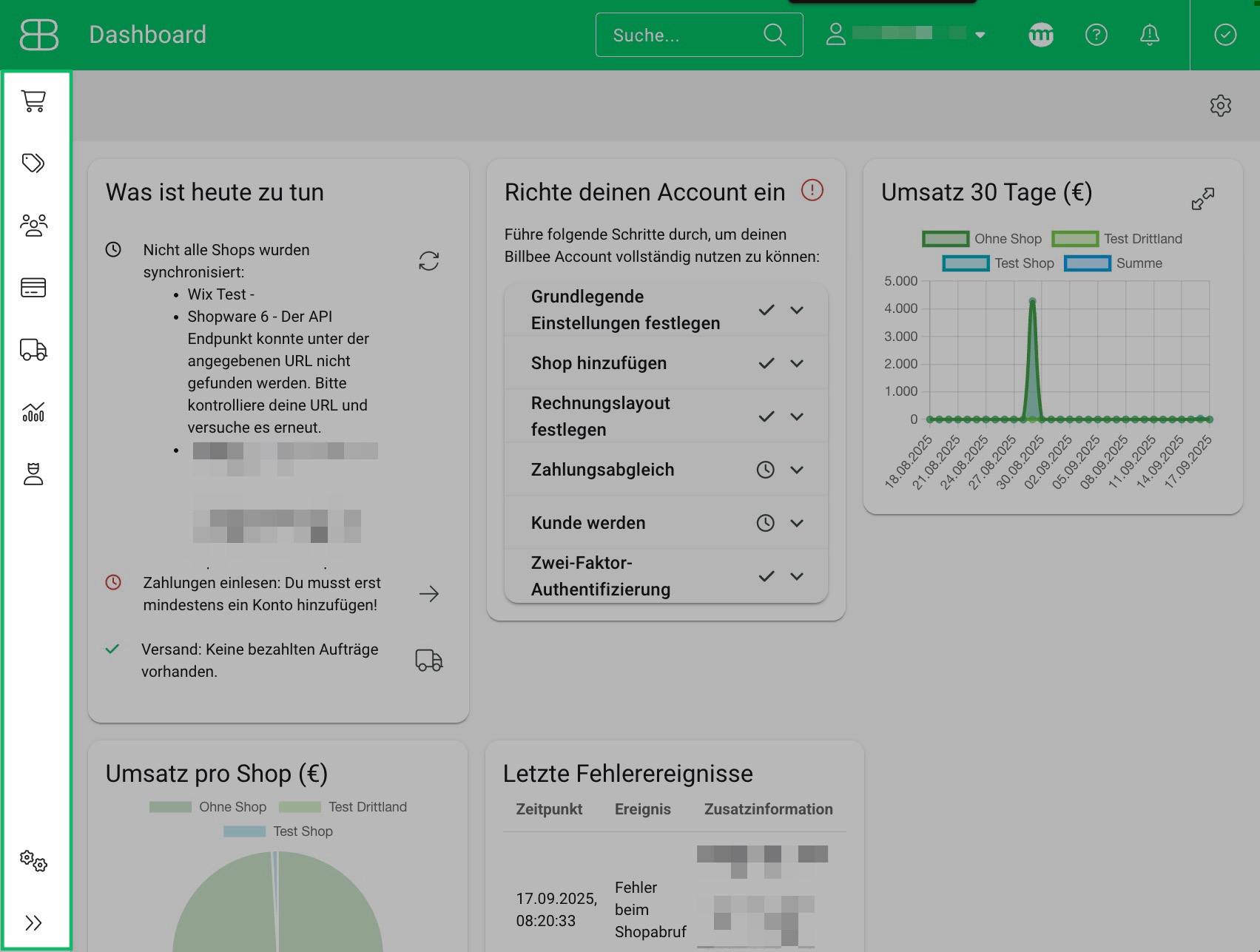Click the clock icon beside Nicht alle Shops
The height and width of the screenshot is (952, 1260).
[113, 249]
